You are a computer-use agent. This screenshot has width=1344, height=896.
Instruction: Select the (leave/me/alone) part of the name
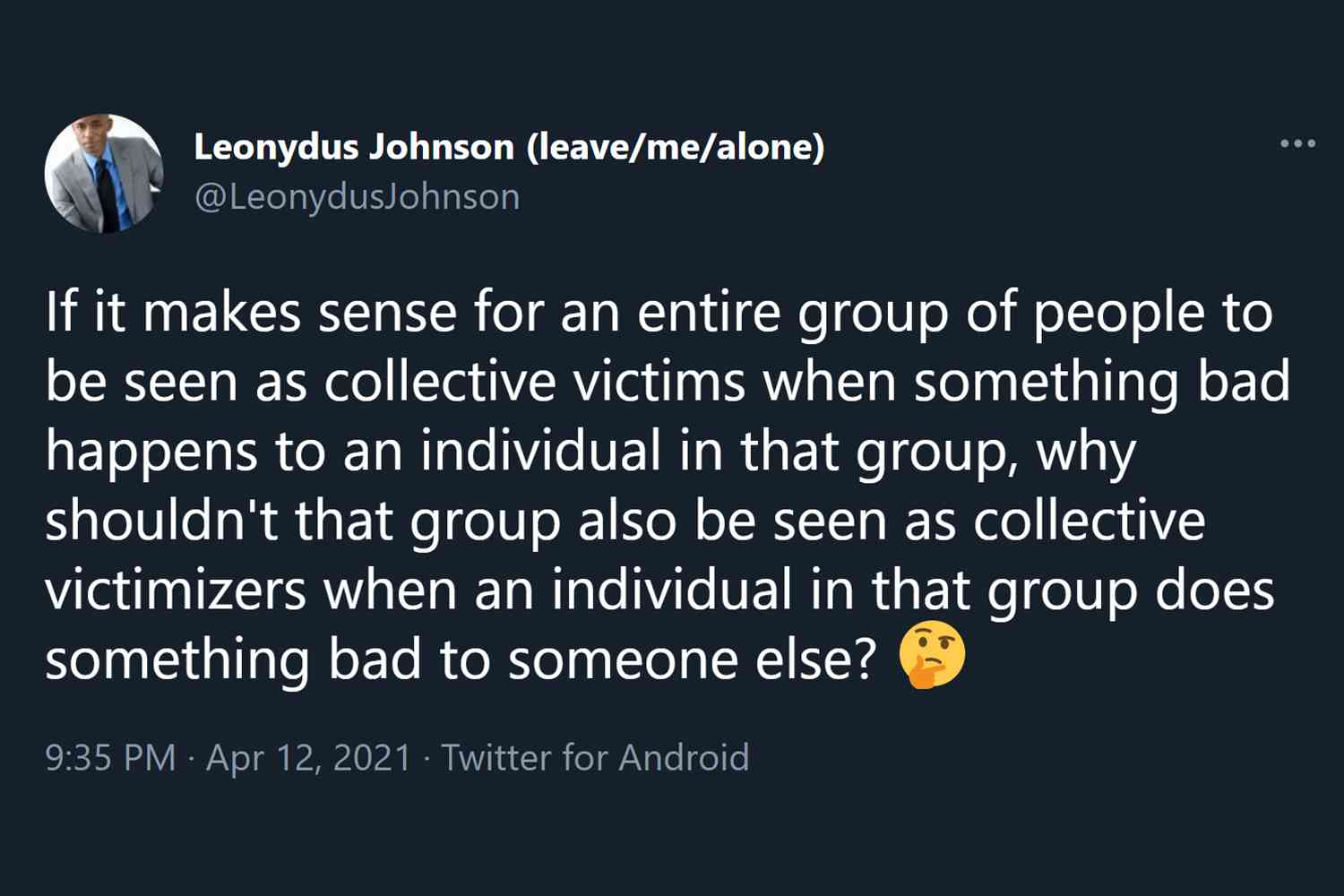coord(676,147)
